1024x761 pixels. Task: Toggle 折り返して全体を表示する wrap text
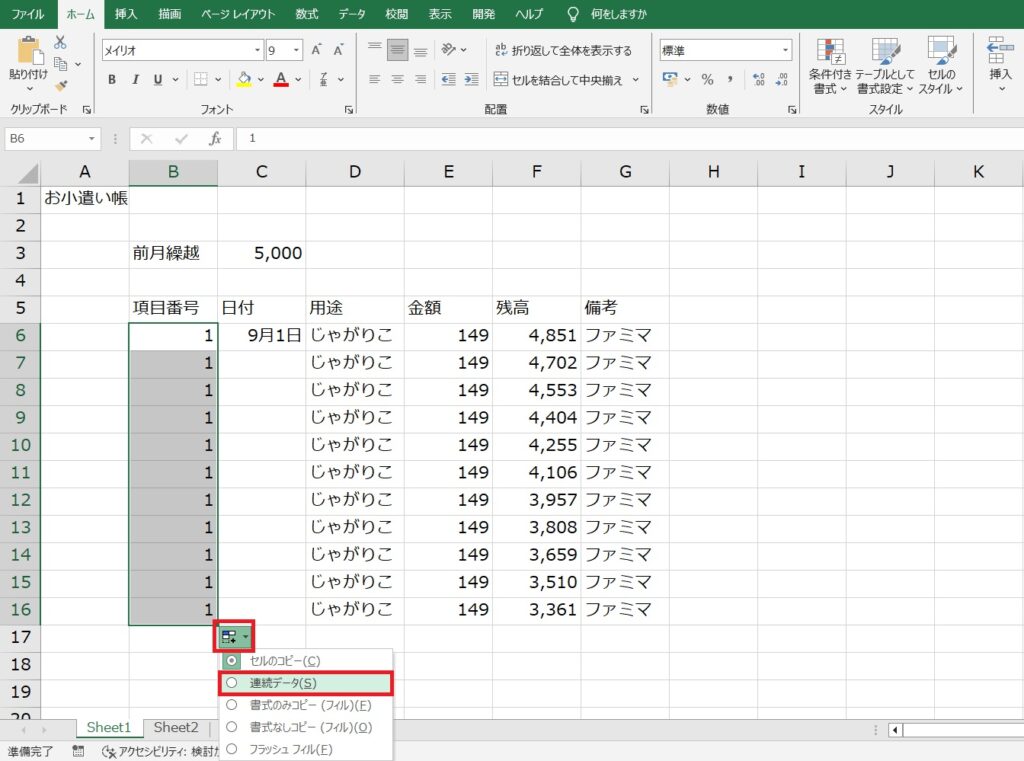pyautogui.click(x=563, y=50)
